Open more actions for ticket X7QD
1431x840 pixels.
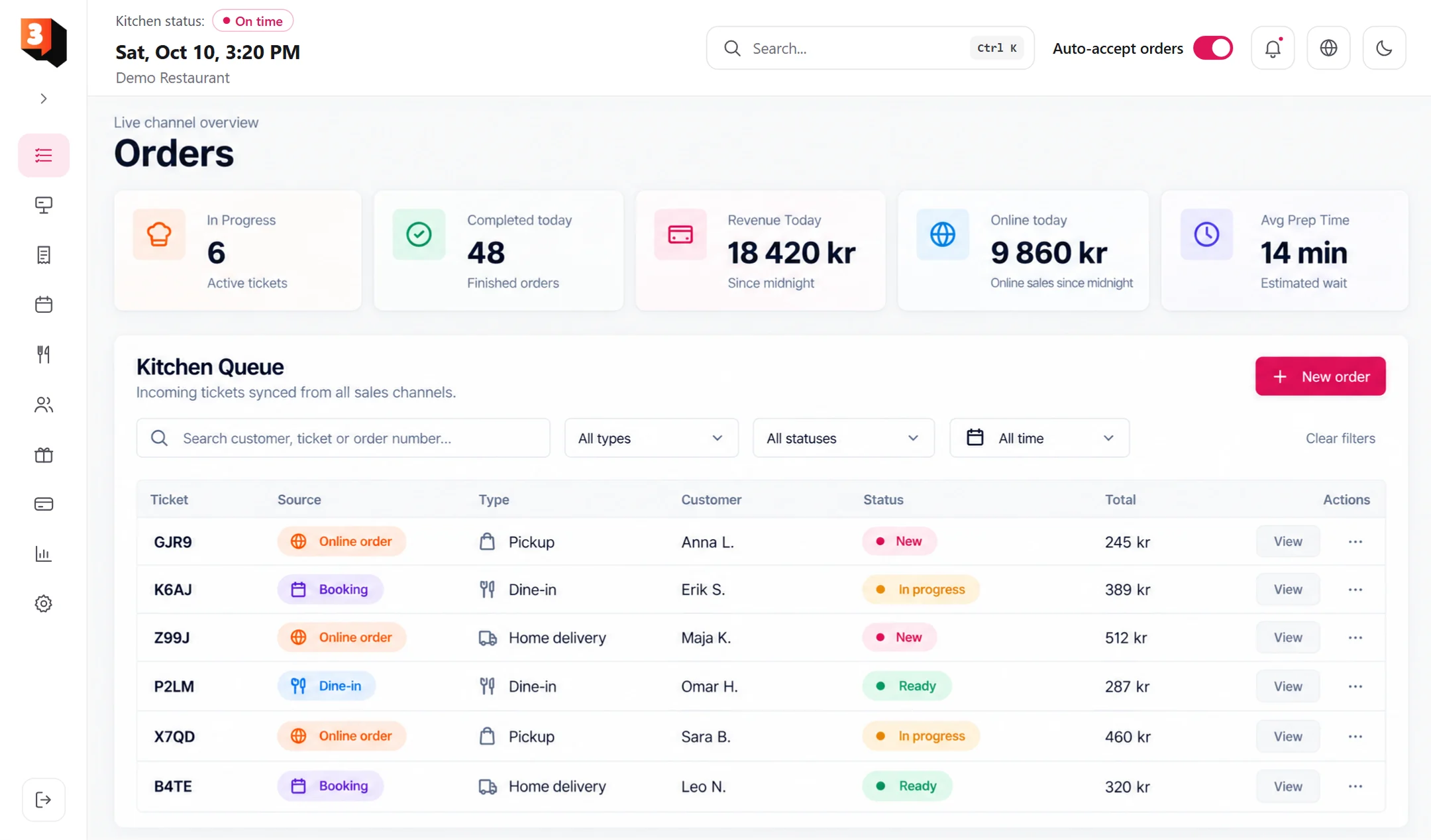coord(1355,736)
